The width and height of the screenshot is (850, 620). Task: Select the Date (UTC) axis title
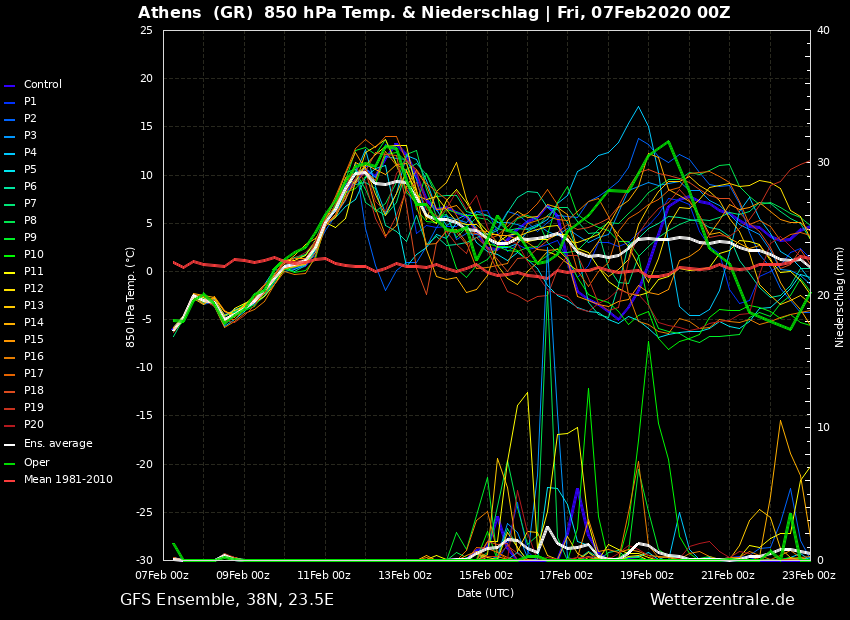point(486,593)
